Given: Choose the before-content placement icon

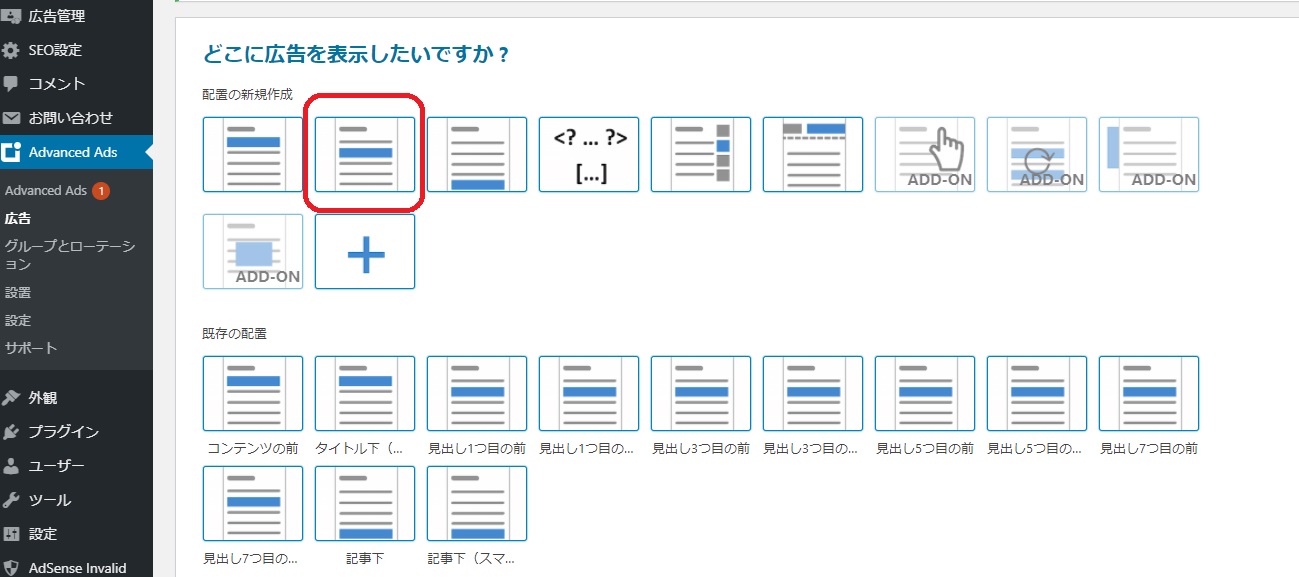Looking at the screenshot, I should click(x=253, y=154).
